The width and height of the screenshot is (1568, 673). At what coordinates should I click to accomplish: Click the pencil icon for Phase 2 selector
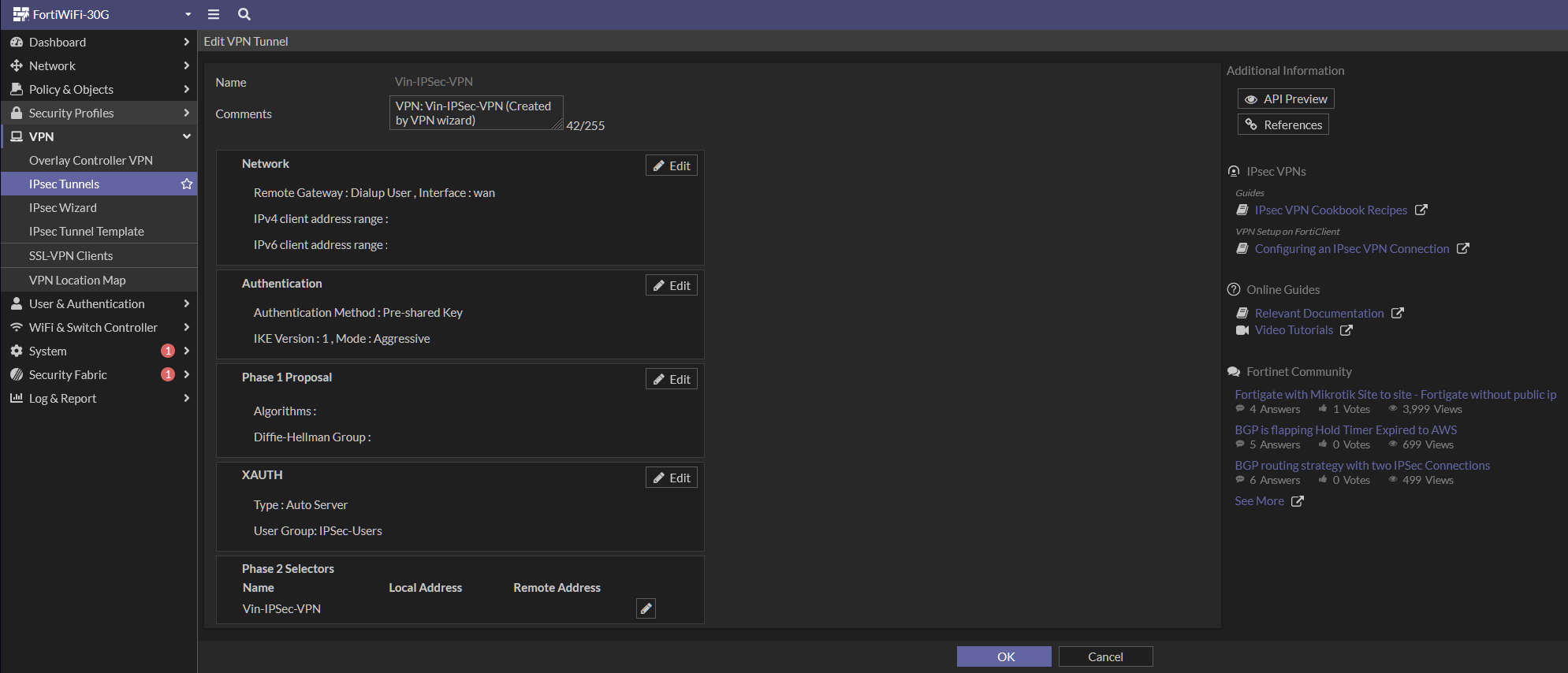point(646,608)
